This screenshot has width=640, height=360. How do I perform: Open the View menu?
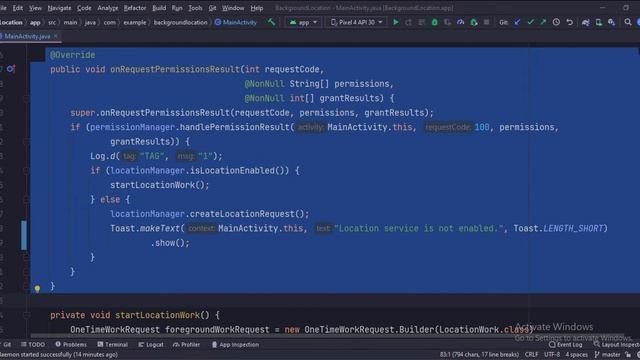[35, 8]
